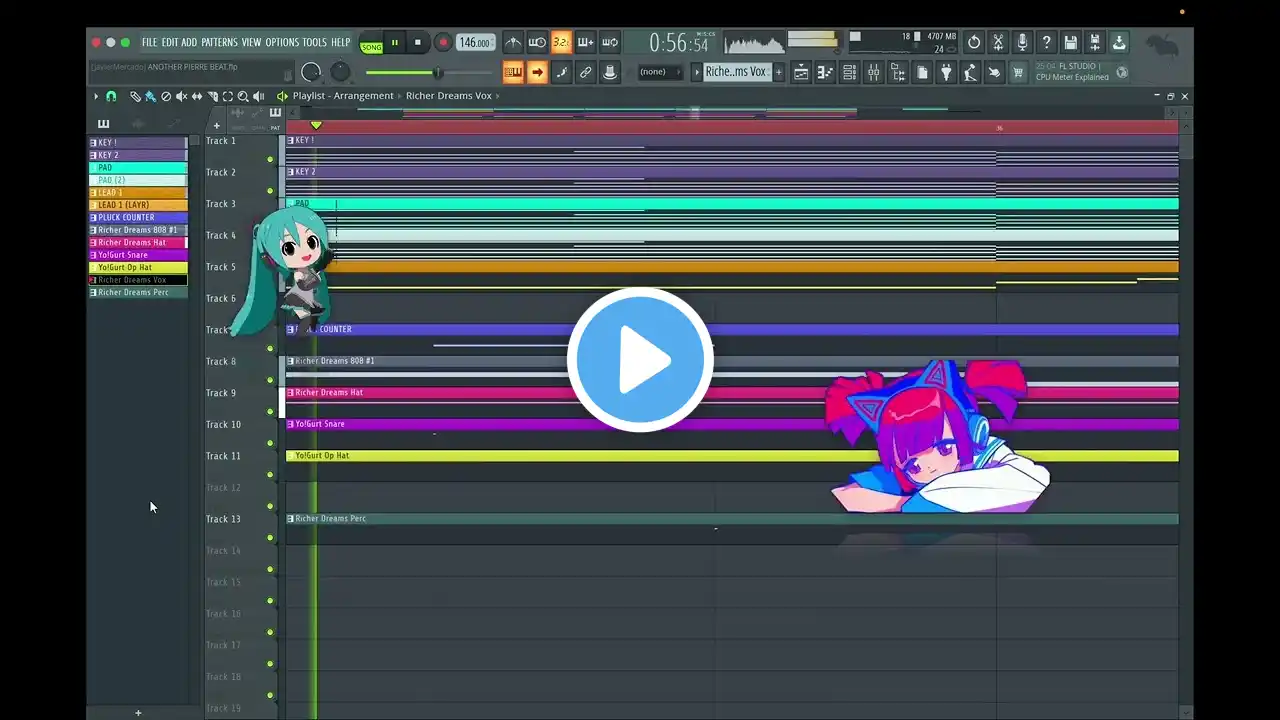Toggle the link/multilink to controllers icon

point(585,72)
